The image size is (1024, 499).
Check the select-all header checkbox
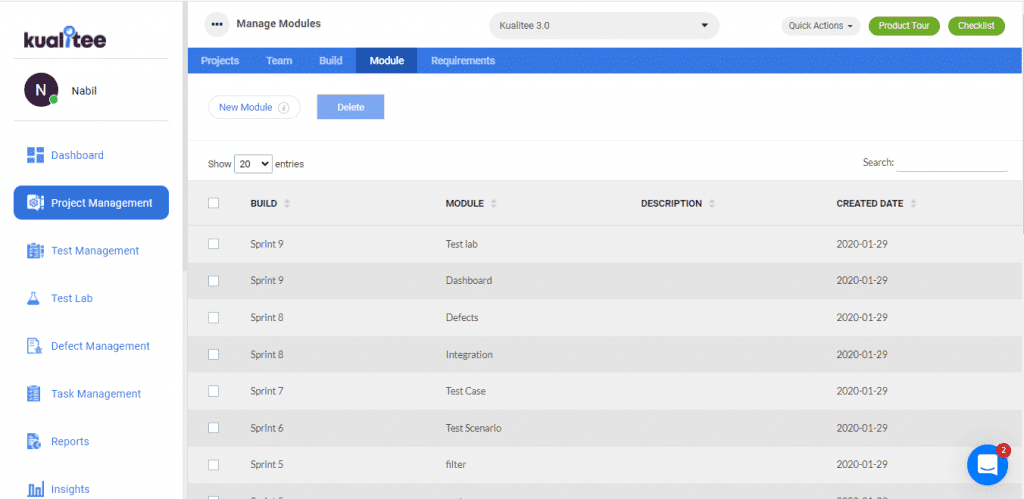pyautogui.click(x=214, y=203)
